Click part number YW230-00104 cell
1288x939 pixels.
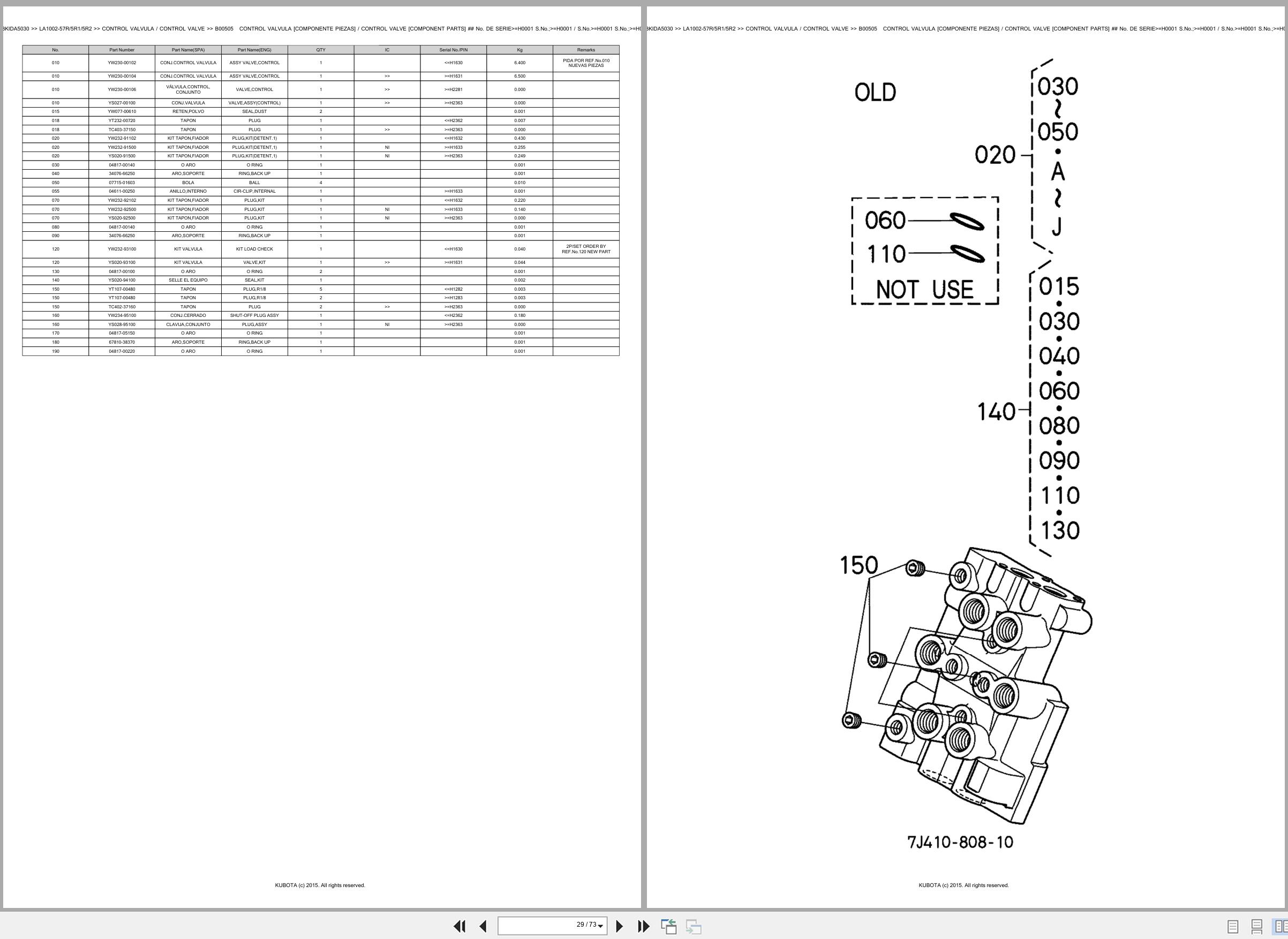[x=122, y=76]
